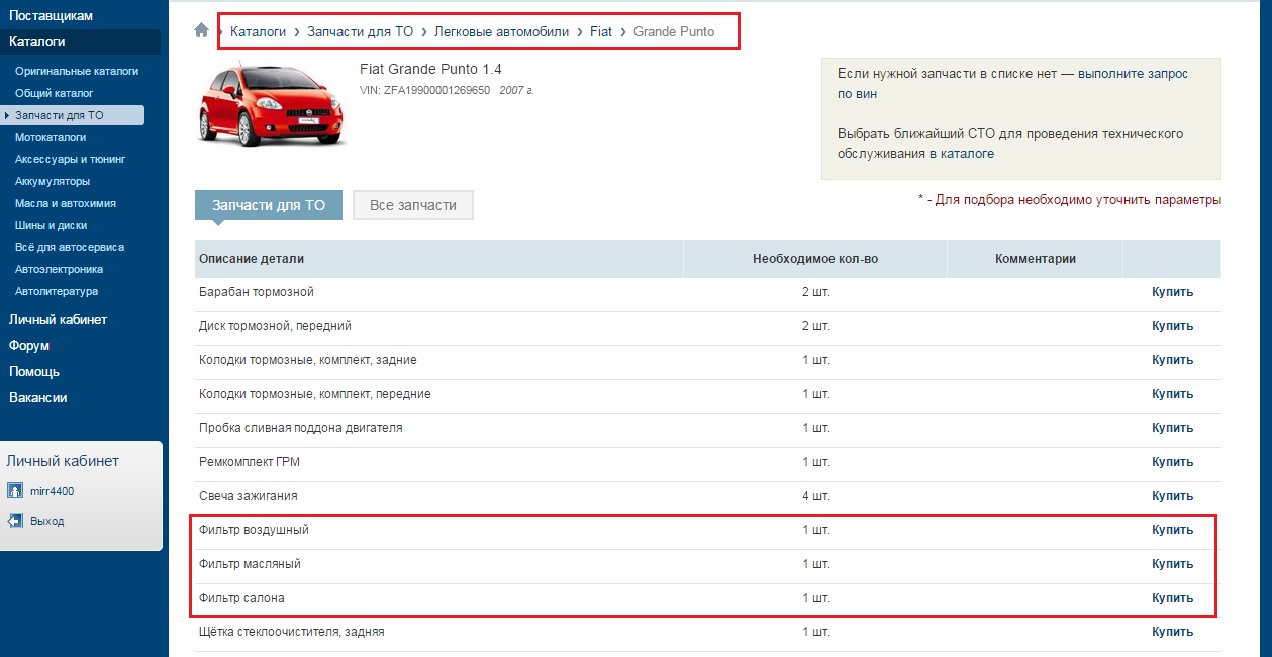Image resolution: width=1272 pixels, height=657 pixels.
Task: Click Купить for Фильтр воздушный
Action: click(x=1172, y=530)
